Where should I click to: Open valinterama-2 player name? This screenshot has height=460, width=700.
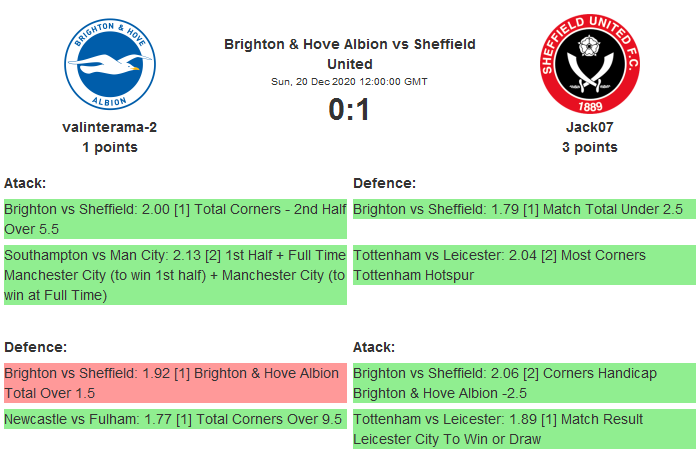click(x=110, y=127)
